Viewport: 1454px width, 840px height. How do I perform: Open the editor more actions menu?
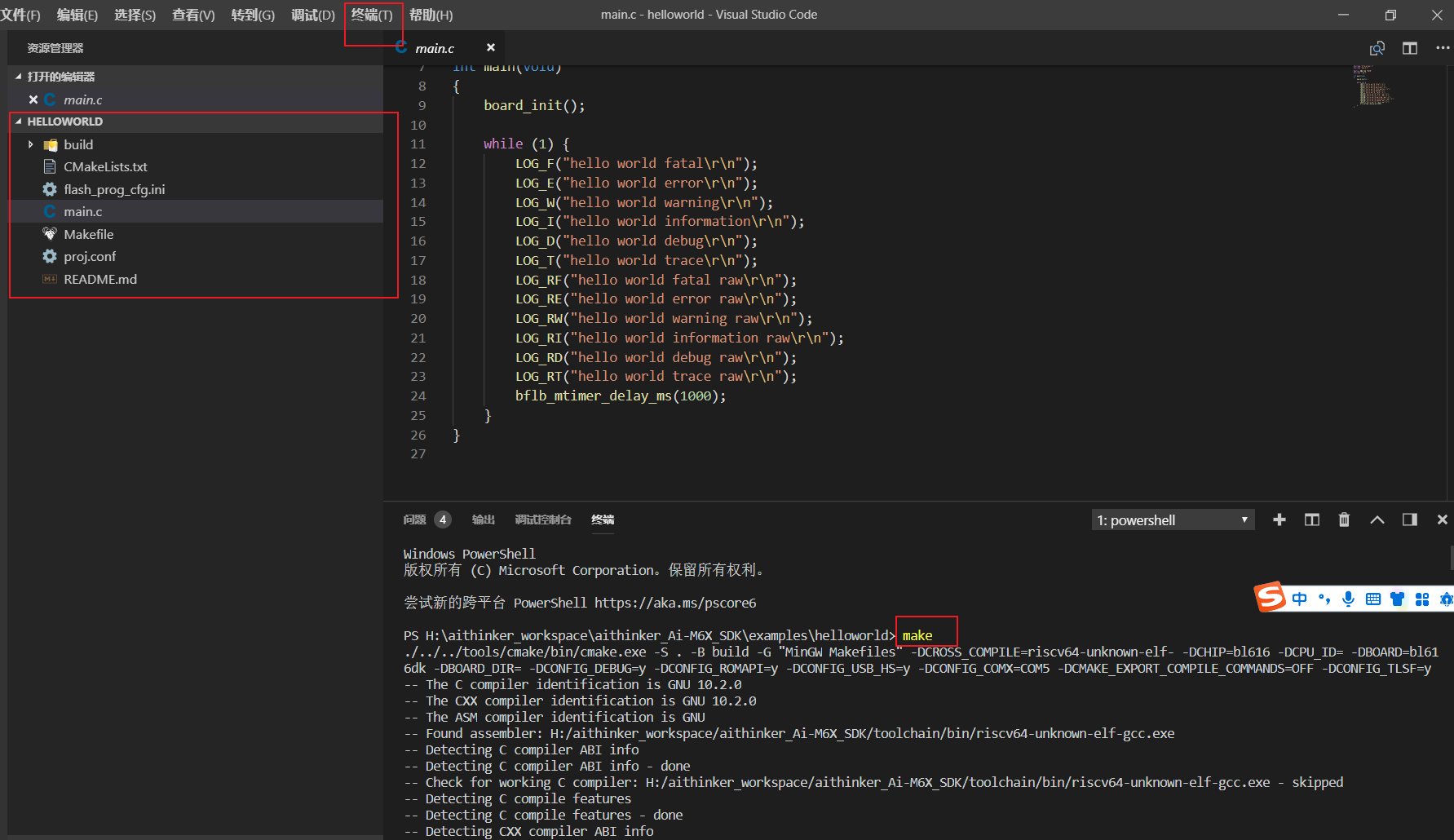click(1443, 48)
